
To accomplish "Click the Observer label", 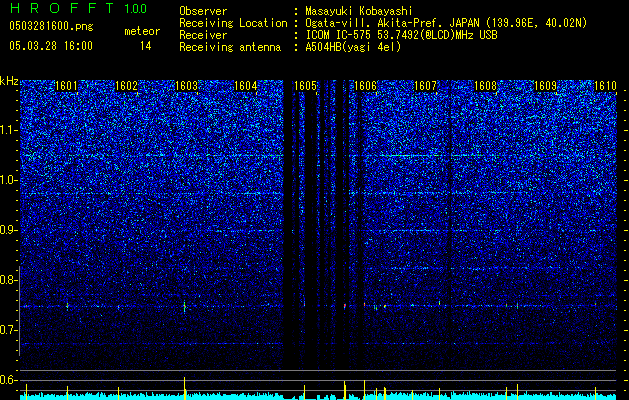I will click(203, 11).
